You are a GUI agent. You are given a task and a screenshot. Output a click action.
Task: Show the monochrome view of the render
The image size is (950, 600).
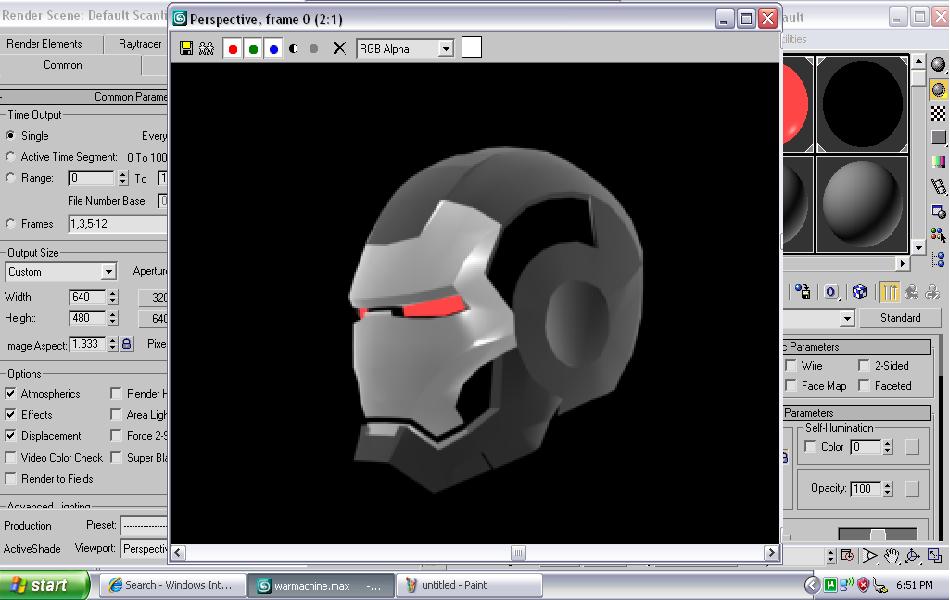(314, 48)
